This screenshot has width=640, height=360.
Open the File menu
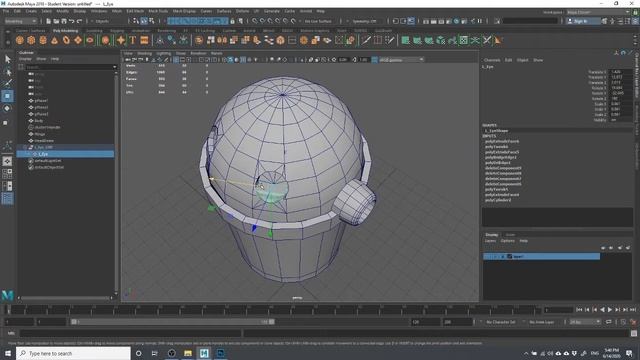click(6, 11)
